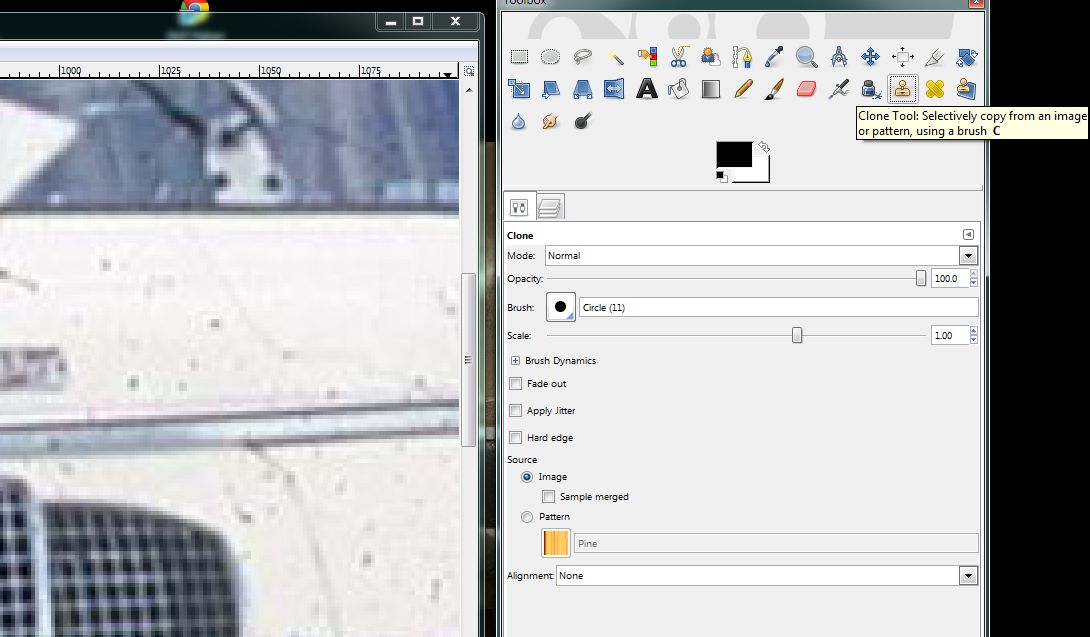Activate the Crop tool
This screenshot has width=1090, height=637.
(x=934, y=57)
